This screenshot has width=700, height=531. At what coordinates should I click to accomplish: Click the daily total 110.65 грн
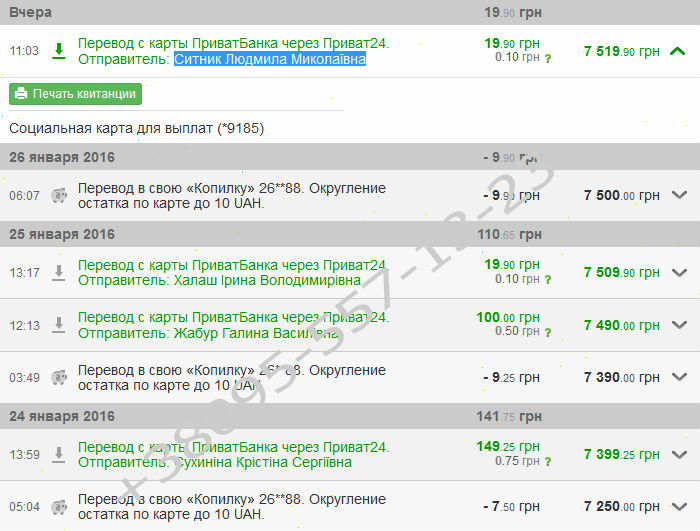pos(509,234)
